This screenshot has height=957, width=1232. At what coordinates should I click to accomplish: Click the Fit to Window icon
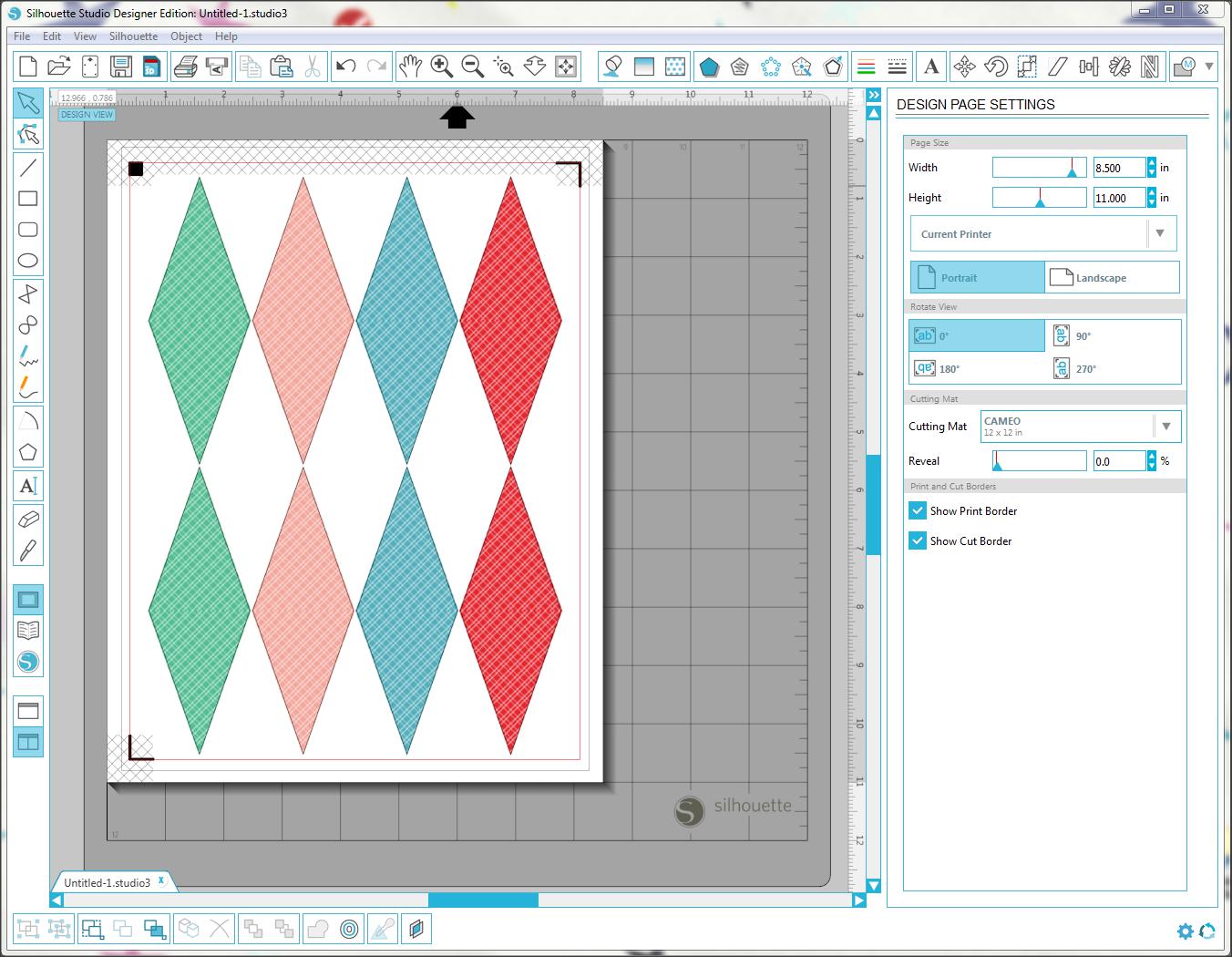565,66
